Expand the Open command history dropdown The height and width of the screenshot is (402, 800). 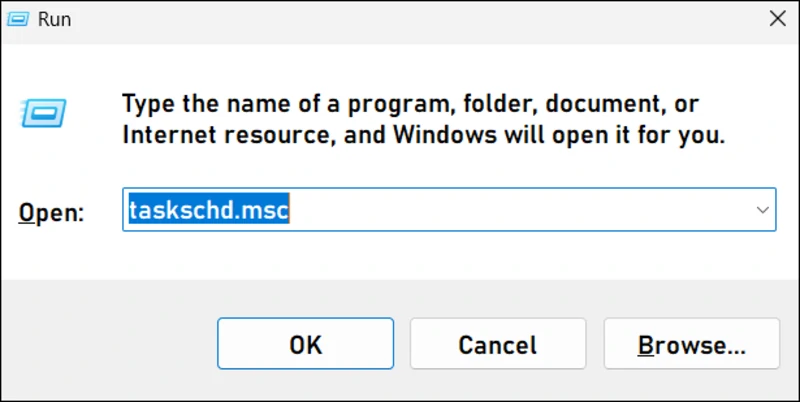point(762,210)
